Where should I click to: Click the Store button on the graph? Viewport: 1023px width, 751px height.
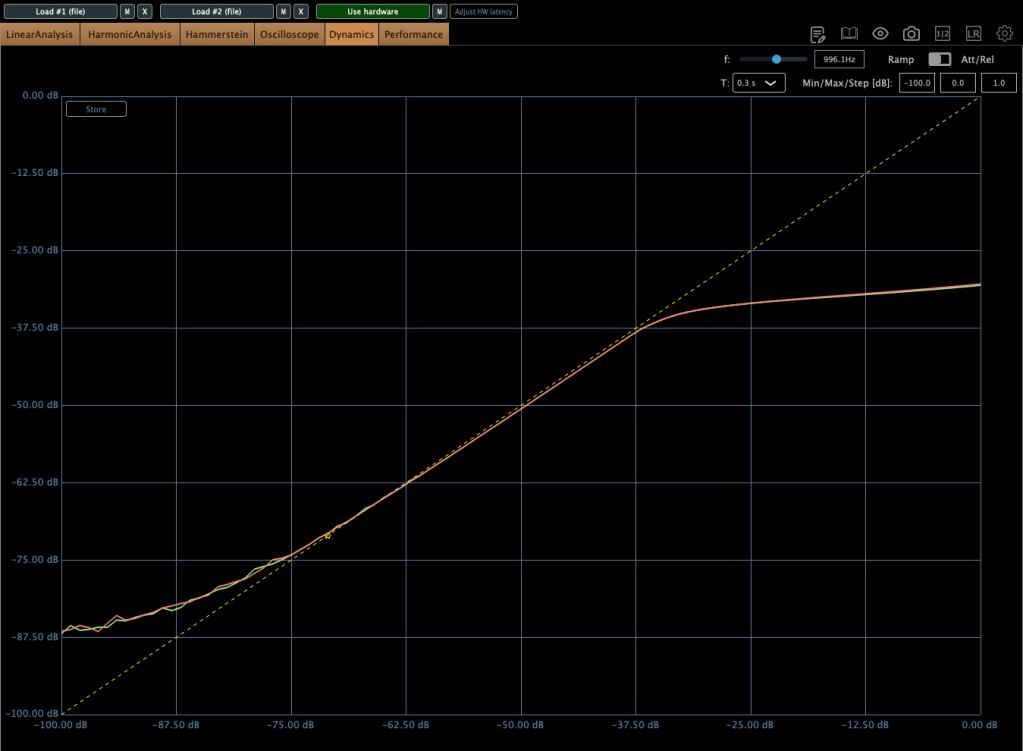click(x=96, y=109)
